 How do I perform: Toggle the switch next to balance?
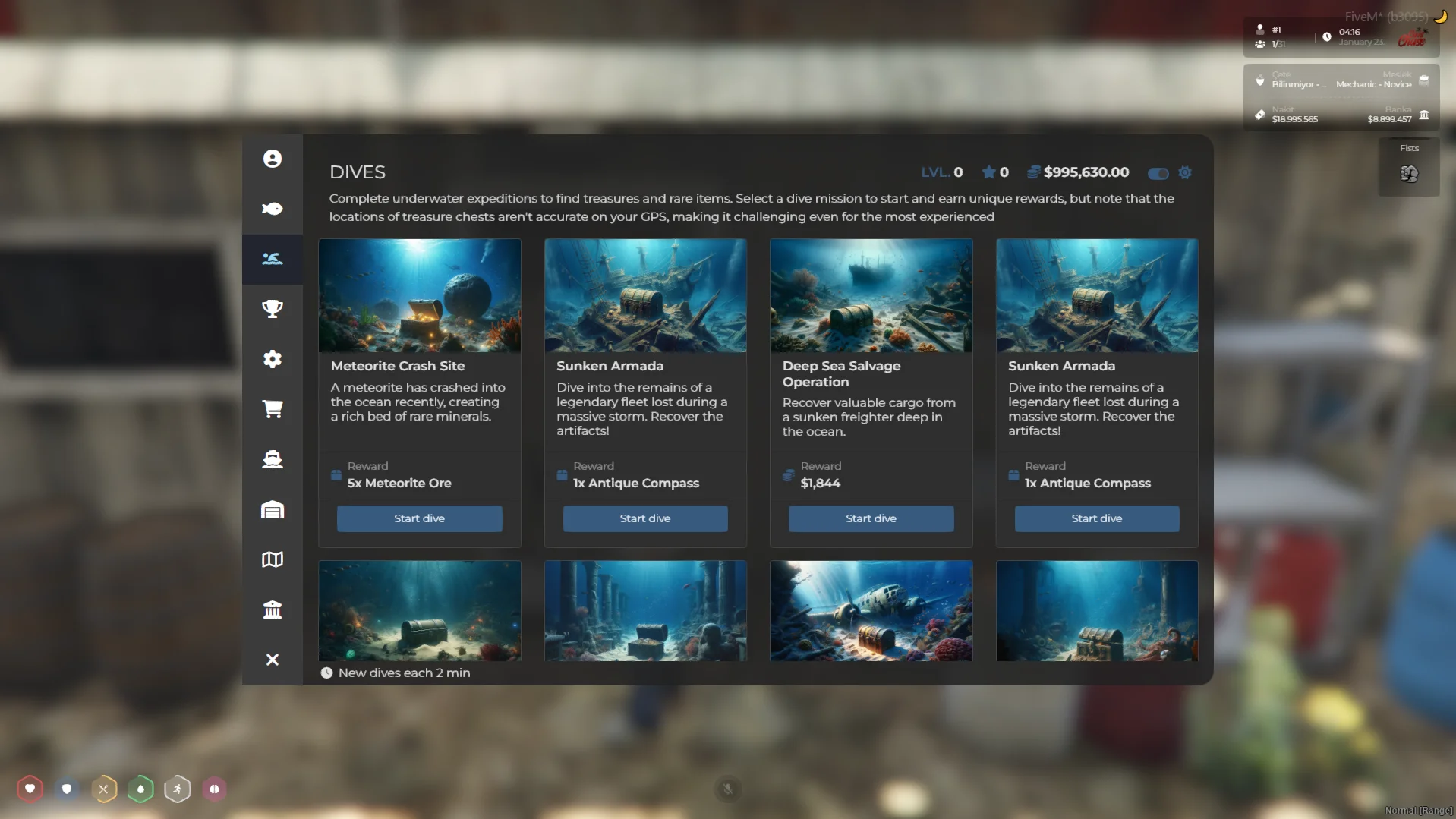tap(1158, 173)
